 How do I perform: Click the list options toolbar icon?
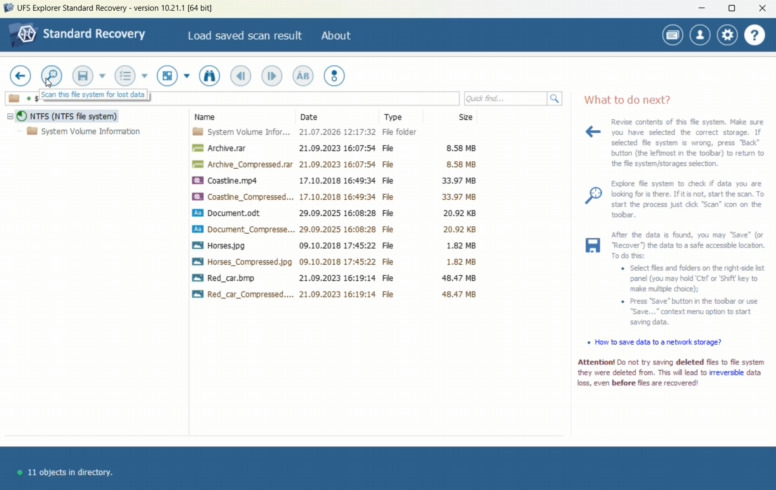(x=125, y=76)
